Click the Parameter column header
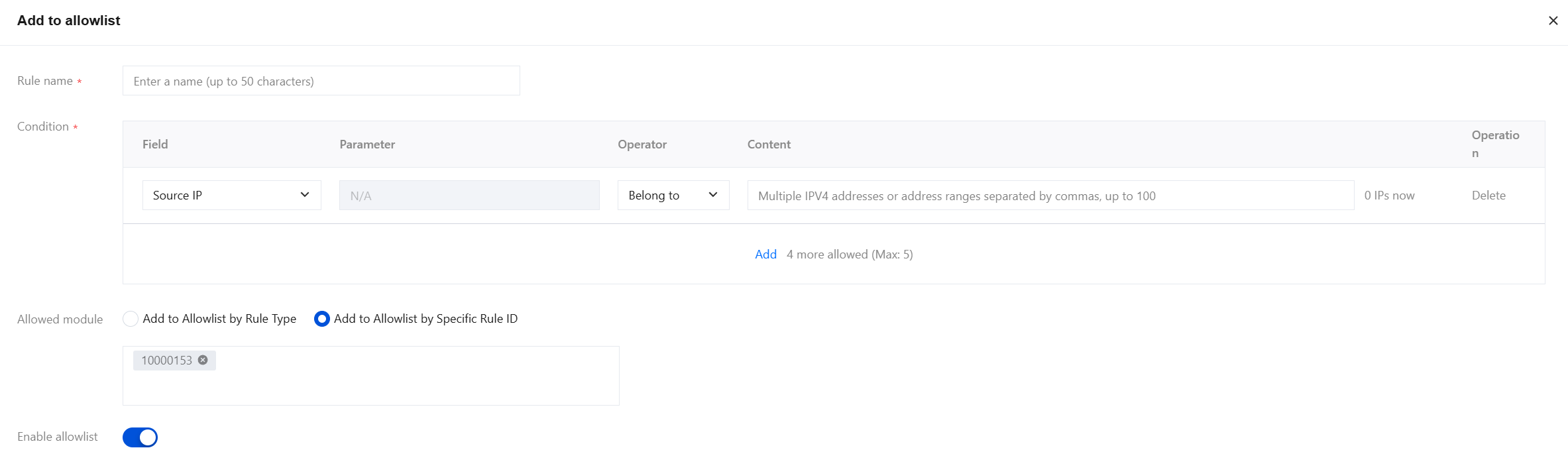1568x452 pixels. (367, 144)
